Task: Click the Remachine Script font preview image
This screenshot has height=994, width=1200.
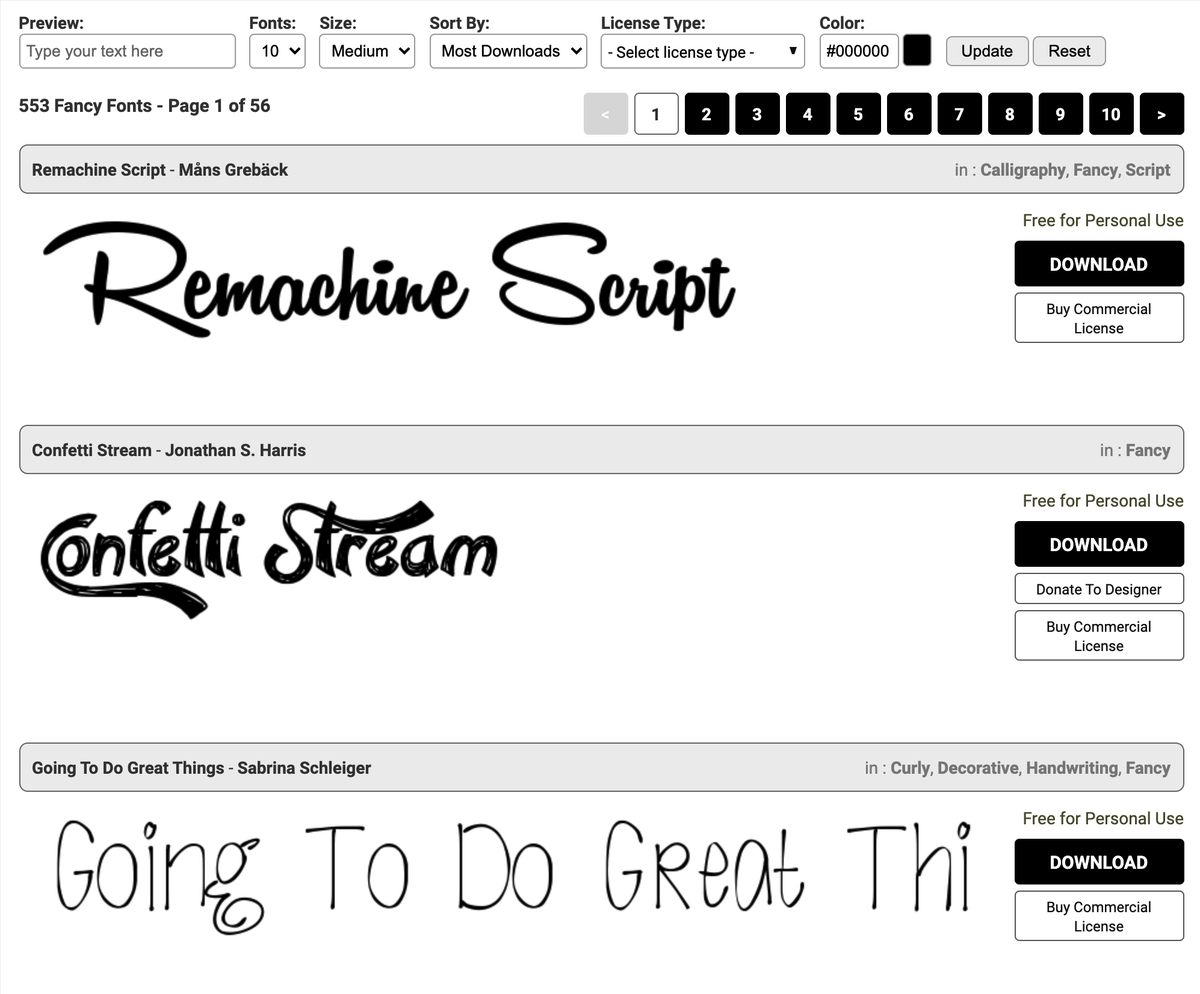Action: coord(390,279)
